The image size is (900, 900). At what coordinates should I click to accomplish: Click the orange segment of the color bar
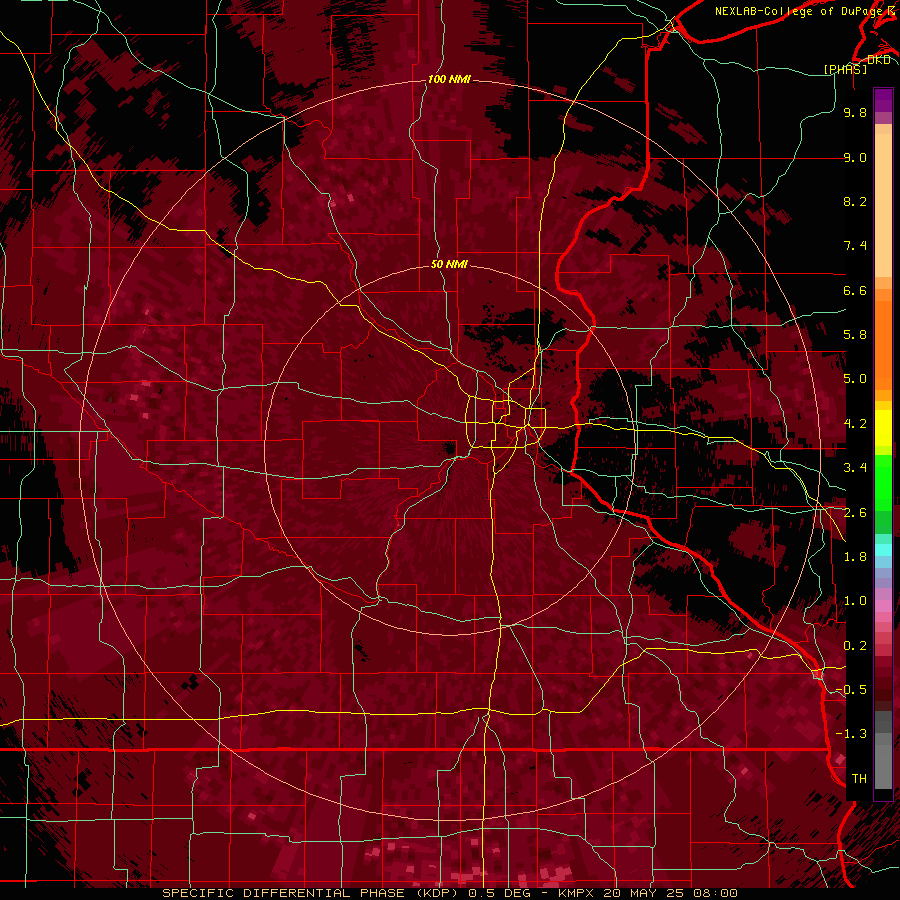pyautogui.click(x=883, y=344)
